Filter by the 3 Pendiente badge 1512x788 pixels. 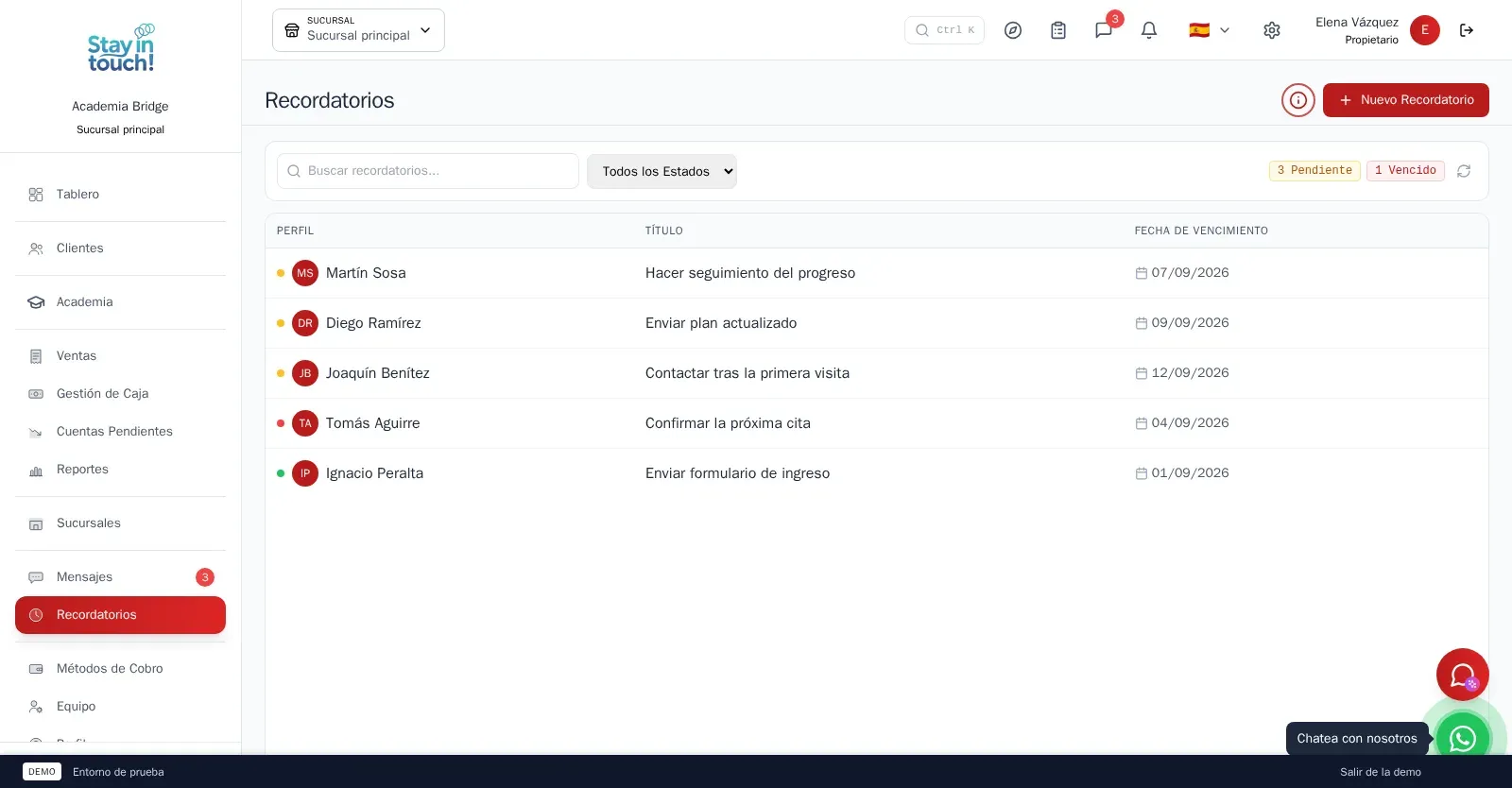1314,171
